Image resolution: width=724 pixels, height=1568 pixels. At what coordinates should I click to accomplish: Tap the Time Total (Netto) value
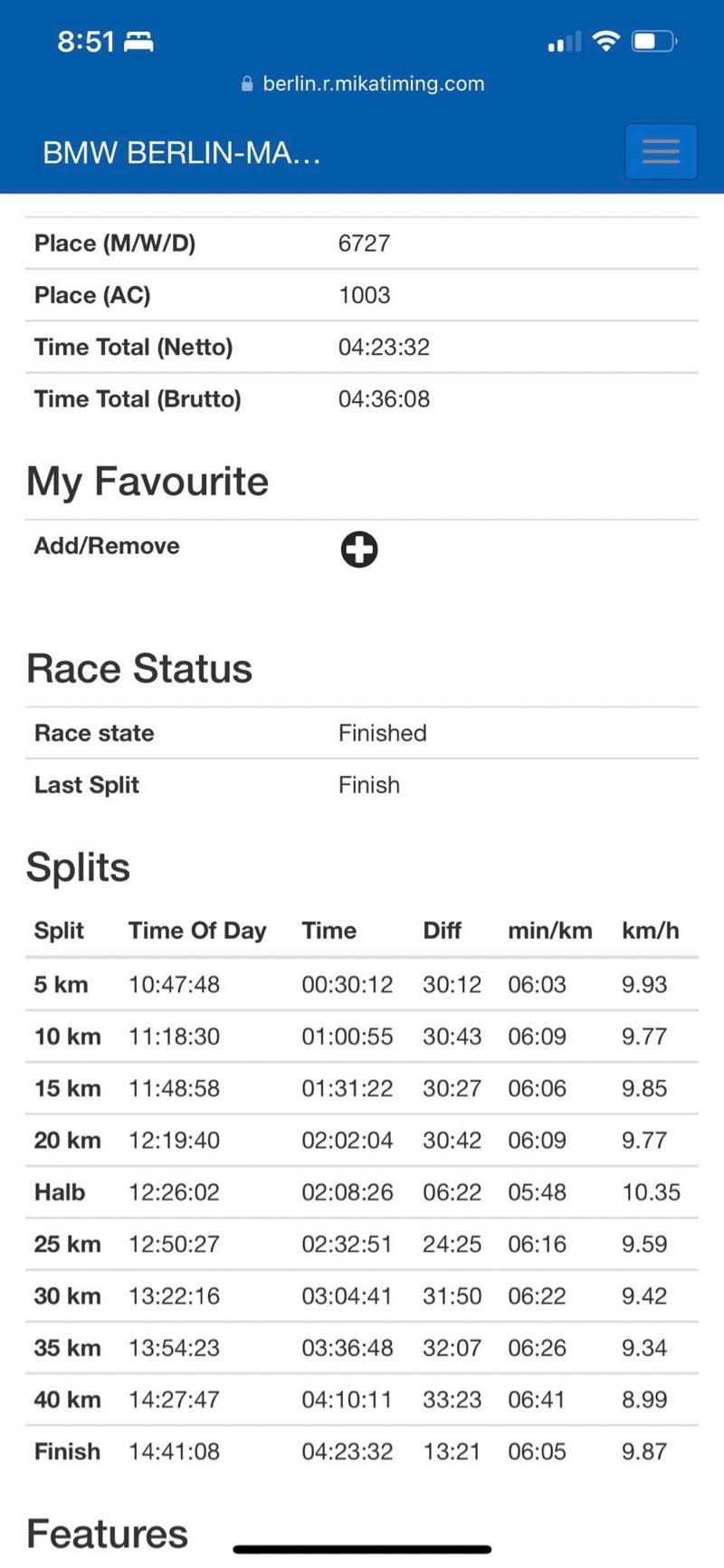(x=384, y=348)
